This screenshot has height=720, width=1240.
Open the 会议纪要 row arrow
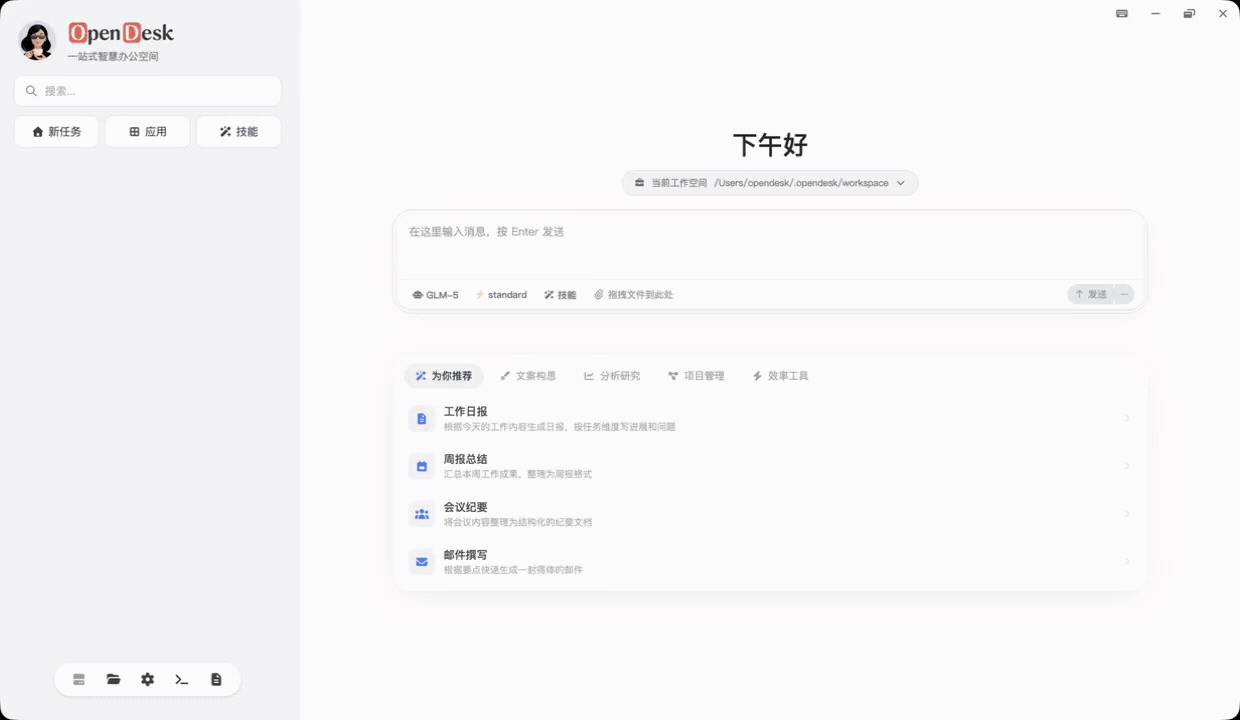(1127, 514)
